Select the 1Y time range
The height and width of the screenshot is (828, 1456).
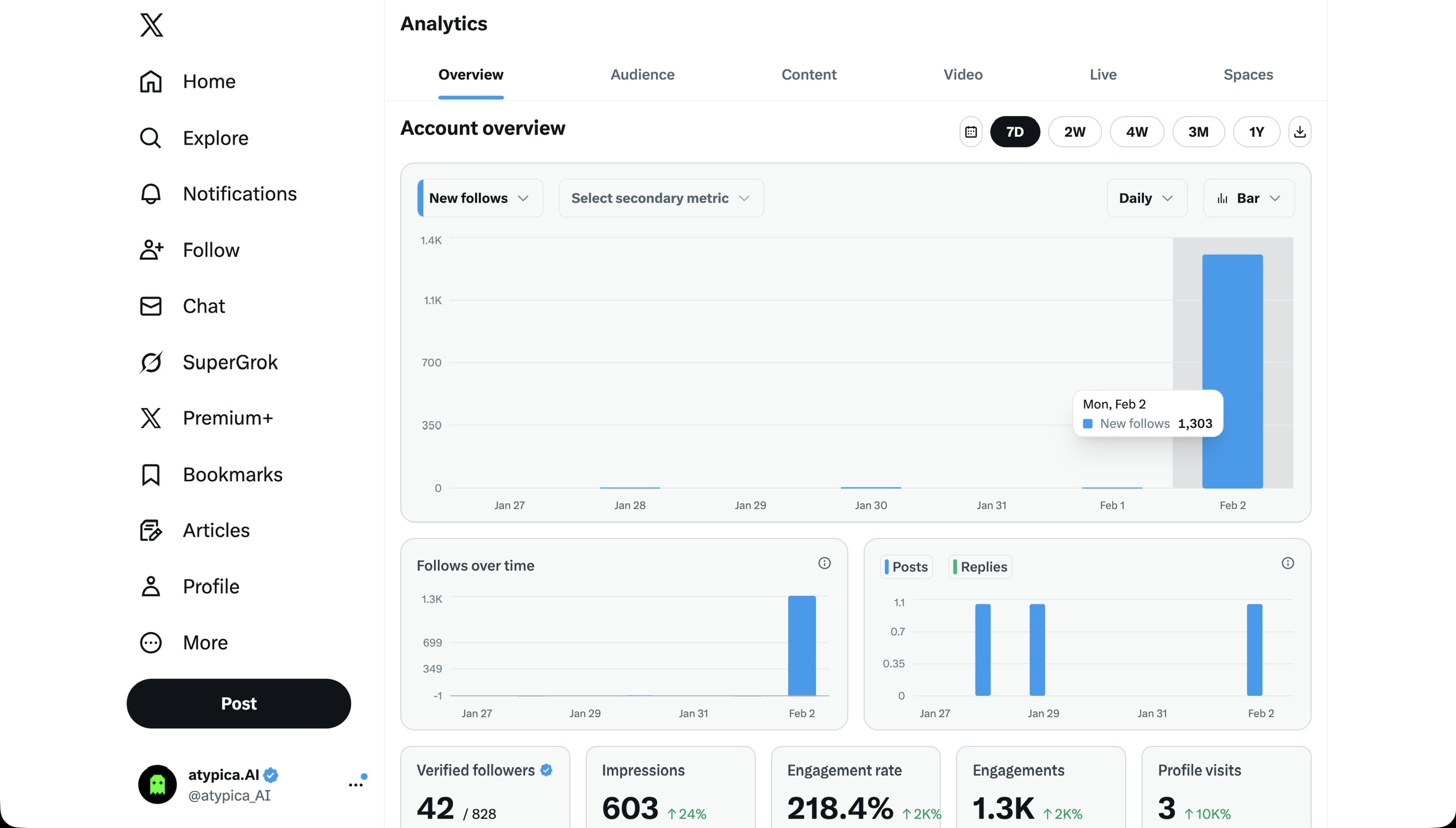[1256, 132]
